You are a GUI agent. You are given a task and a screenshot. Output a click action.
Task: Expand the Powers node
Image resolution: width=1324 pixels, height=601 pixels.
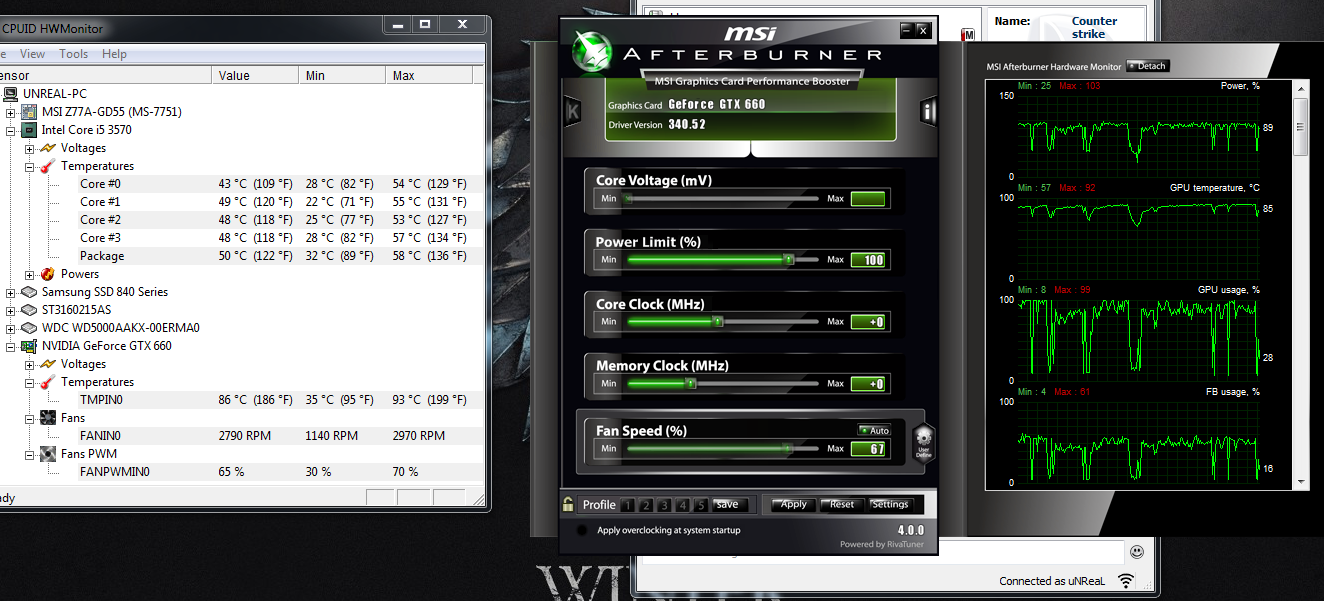29,274
